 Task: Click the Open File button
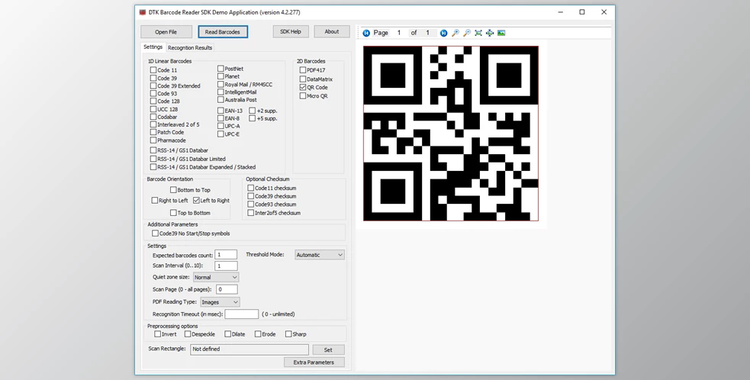[166, 32]
